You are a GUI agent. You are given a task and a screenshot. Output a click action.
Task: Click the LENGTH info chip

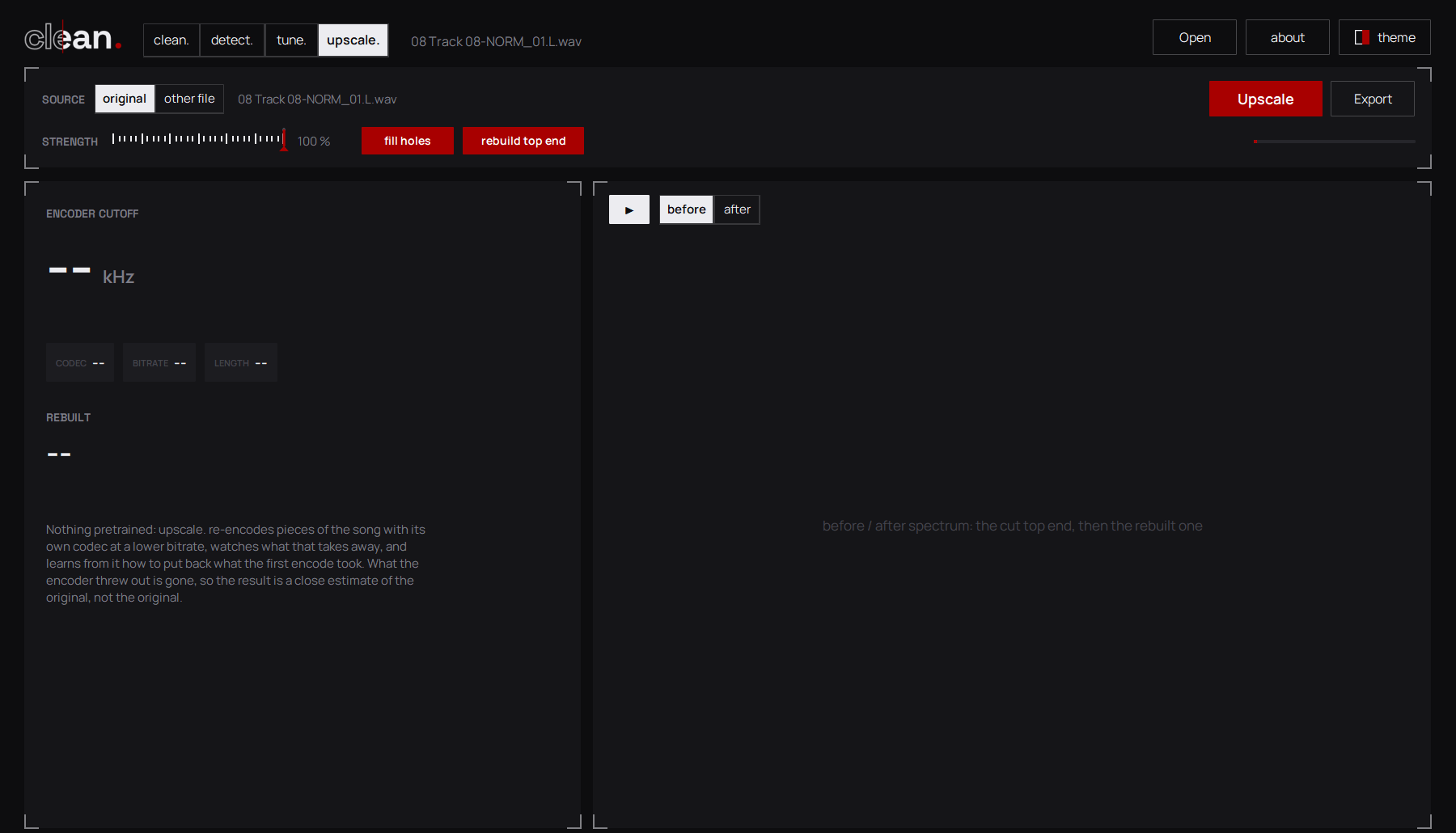(x=241, y=362)
